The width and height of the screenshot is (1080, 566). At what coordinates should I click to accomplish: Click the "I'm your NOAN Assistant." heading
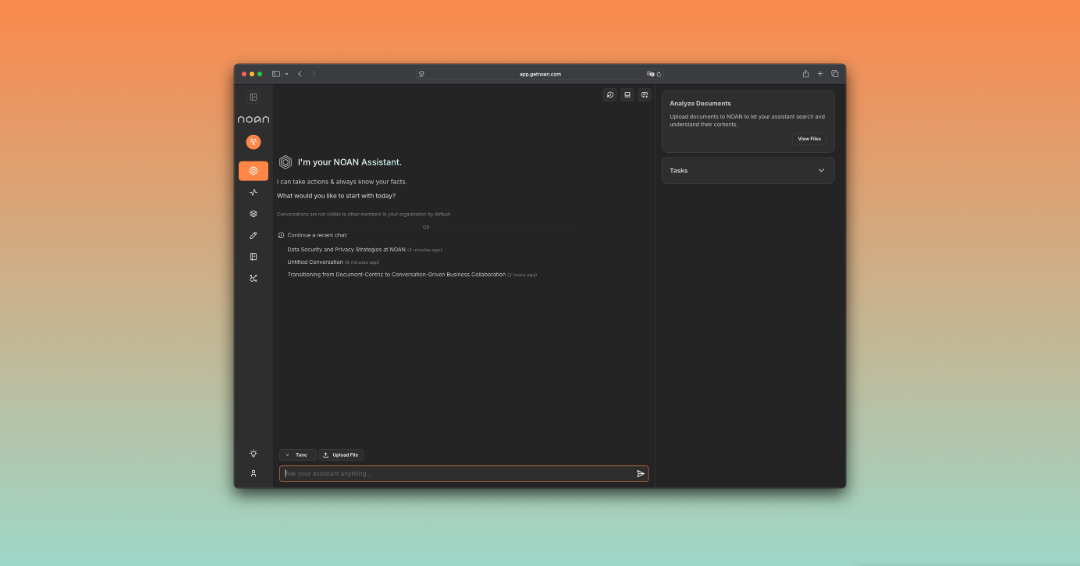[349, 163]
